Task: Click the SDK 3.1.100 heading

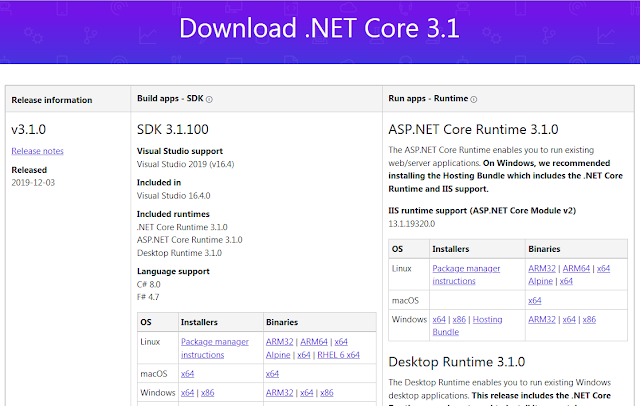Action: pos(173,129)
